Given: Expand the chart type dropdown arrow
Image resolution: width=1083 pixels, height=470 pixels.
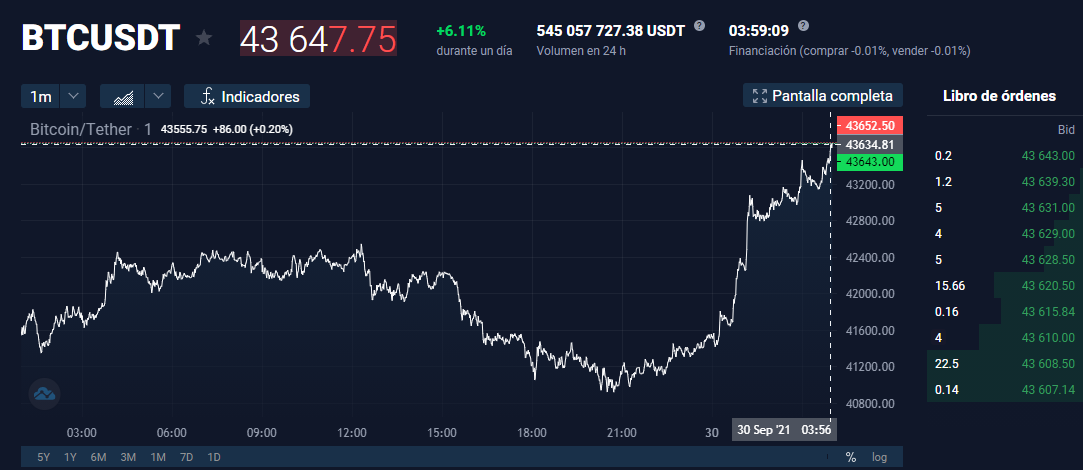Looking at the screenshot, I should coord(158,96).
